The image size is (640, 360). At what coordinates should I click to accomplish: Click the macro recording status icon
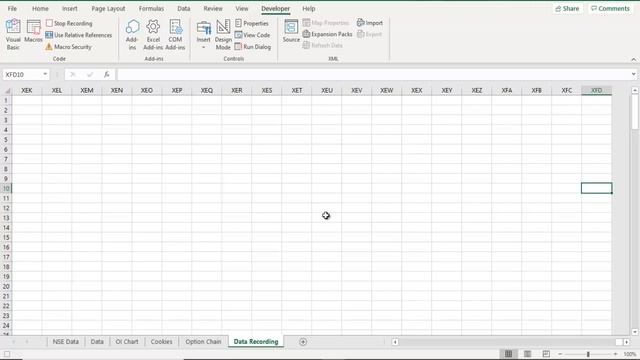click(x=7, y=354)
